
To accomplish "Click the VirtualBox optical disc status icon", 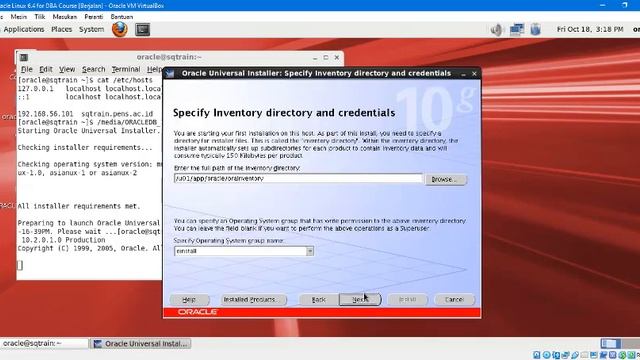I will coord(547,355).
